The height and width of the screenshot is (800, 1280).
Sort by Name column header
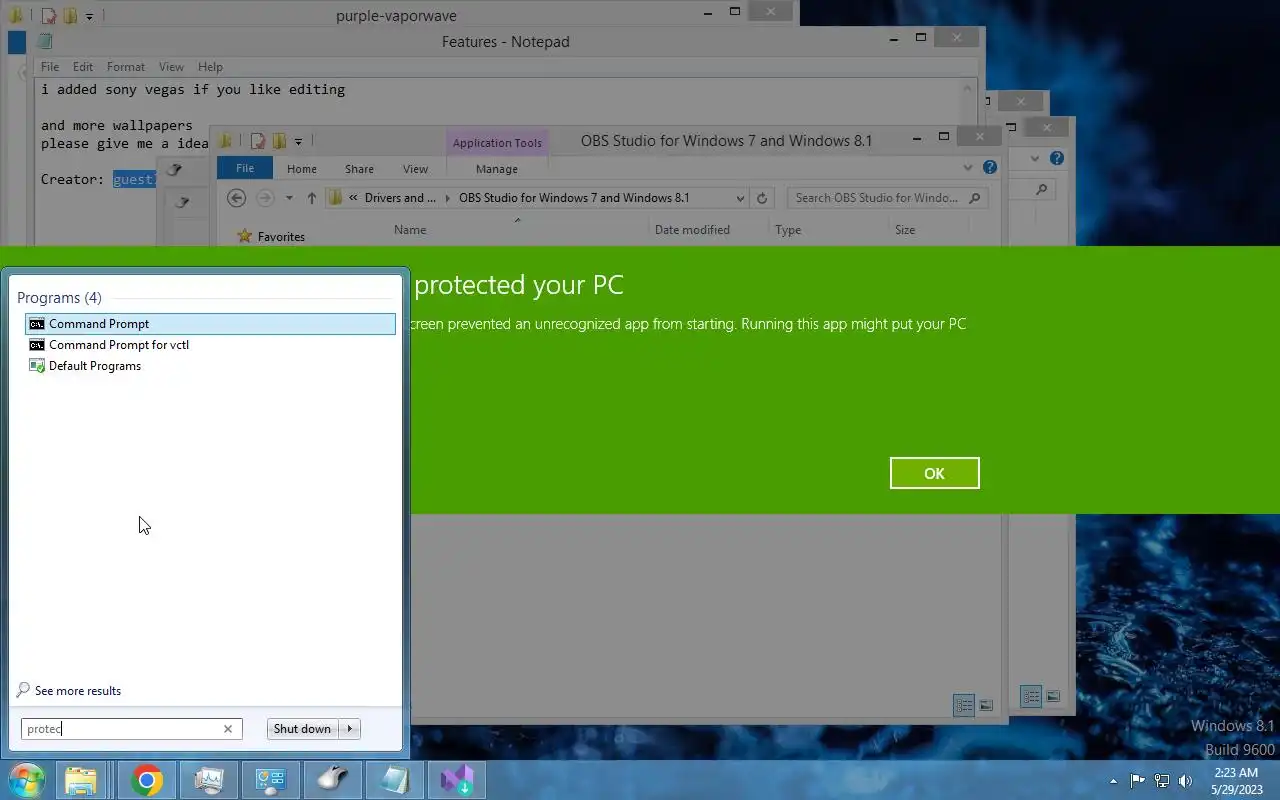click(x=410, y=230)
